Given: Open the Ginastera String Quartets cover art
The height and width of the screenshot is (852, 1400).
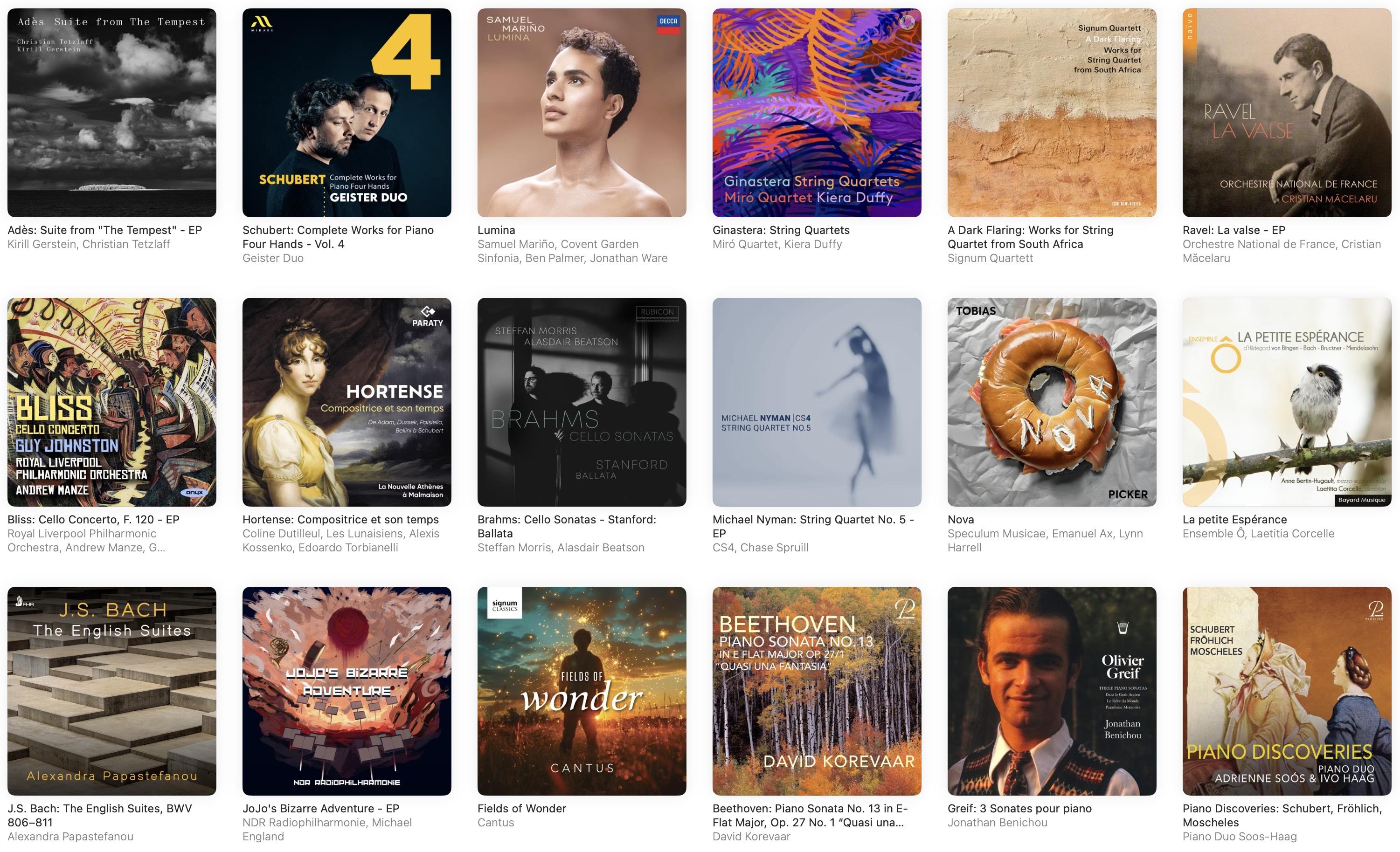Looking at the screenshot, I should [817, 112].
